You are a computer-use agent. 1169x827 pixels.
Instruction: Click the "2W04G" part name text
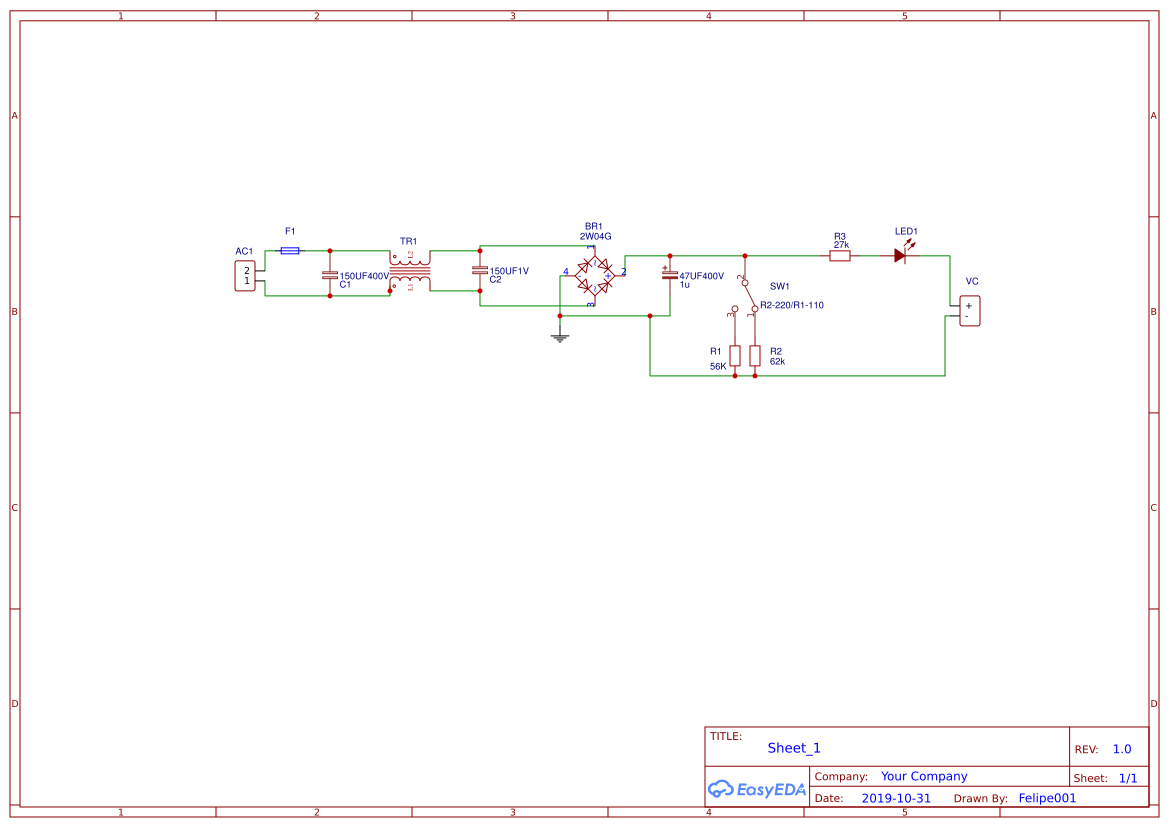click(x=596, y=236)
